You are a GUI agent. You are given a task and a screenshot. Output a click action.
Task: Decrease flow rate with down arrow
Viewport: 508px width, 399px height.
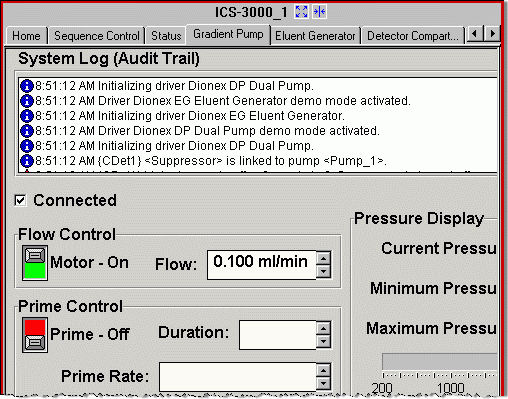pos(323,272)
